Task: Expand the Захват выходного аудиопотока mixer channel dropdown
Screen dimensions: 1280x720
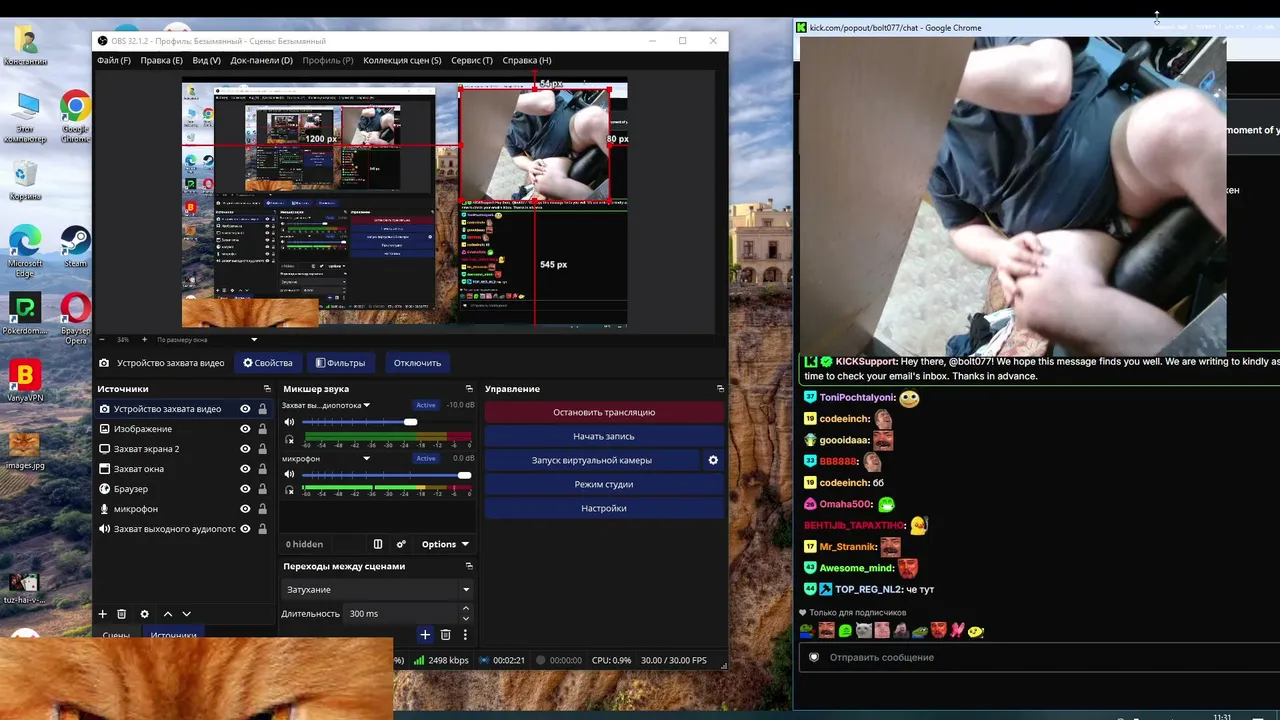Action: click(x=367, y=405)
